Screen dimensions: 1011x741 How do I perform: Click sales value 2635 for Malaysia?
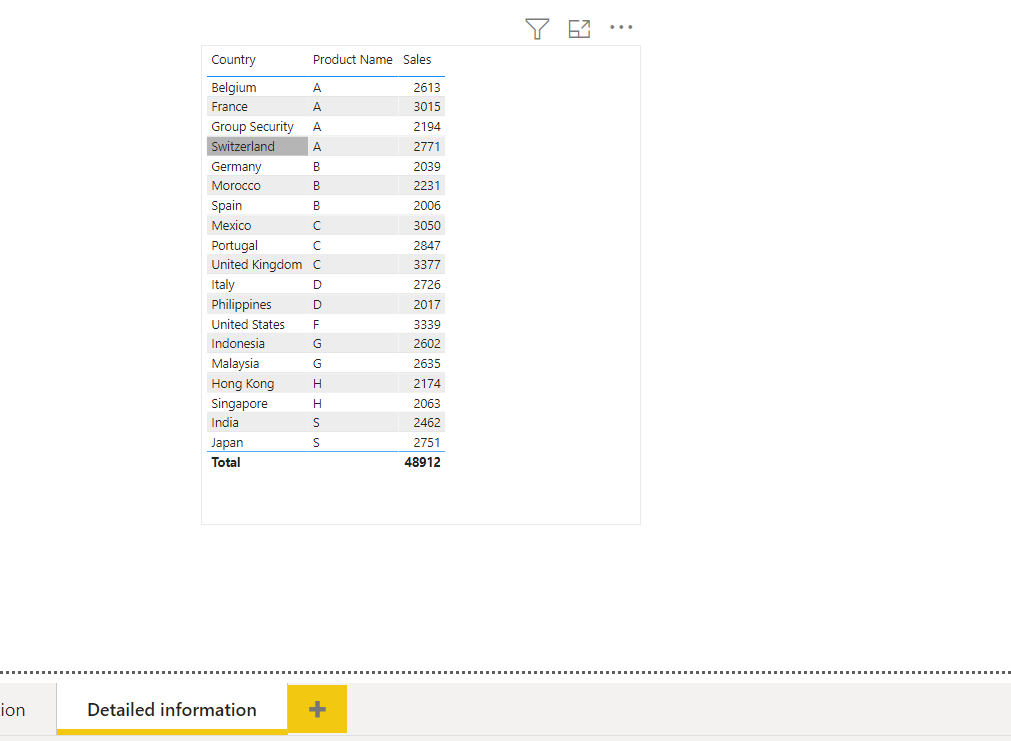point(427,364)
